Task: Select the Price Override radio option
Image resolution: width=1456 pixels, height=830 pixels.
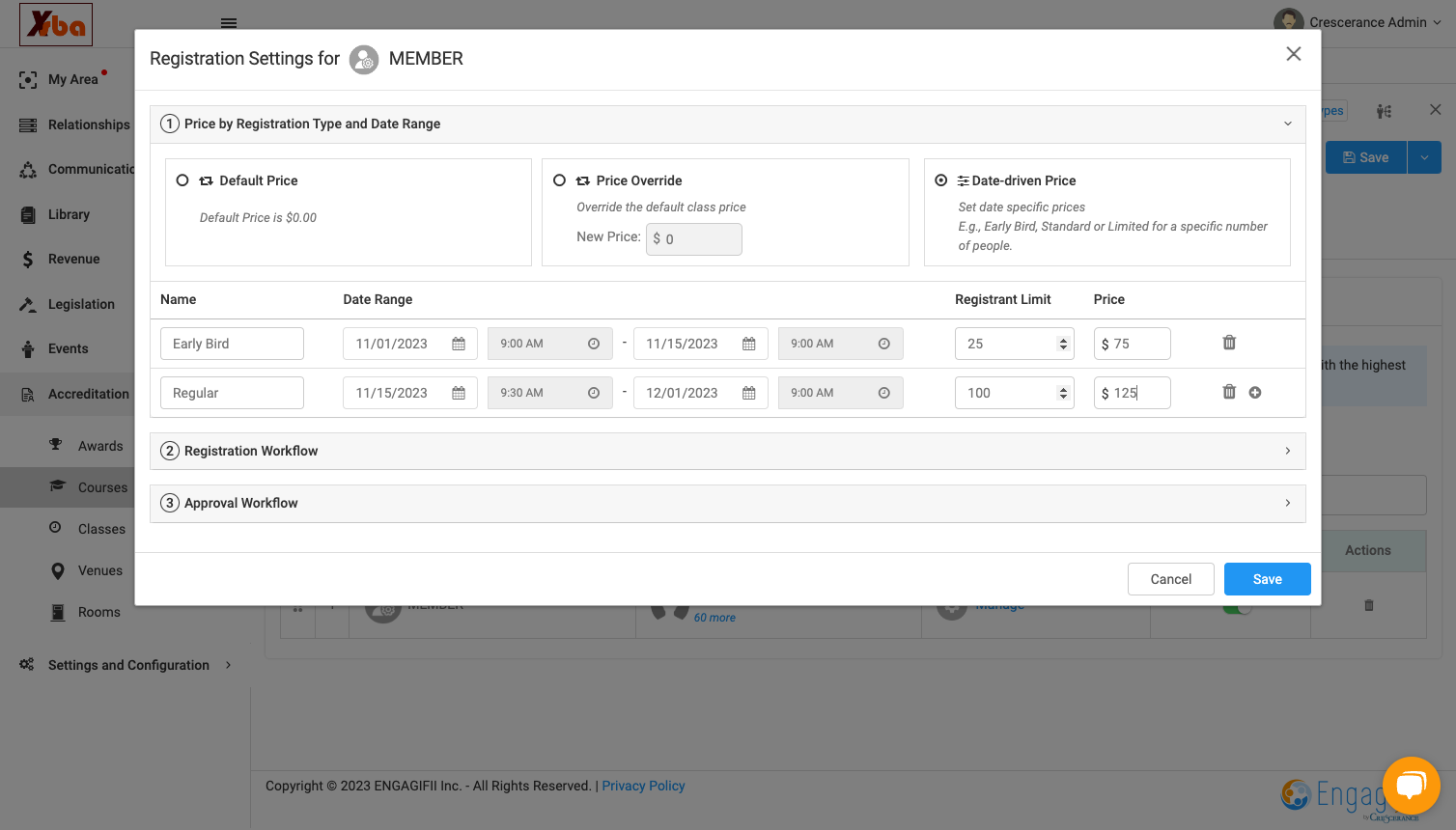Action: [x=559, y=180]
